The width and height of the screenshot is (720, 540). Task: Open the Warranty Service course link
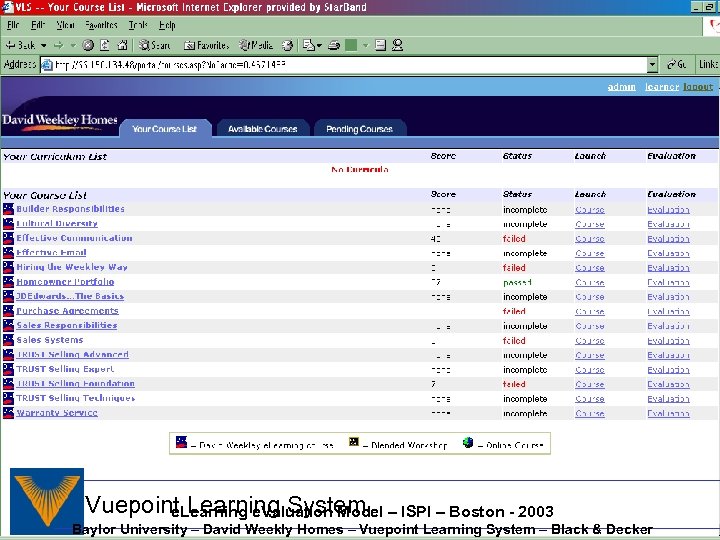(x=57, y=413)
